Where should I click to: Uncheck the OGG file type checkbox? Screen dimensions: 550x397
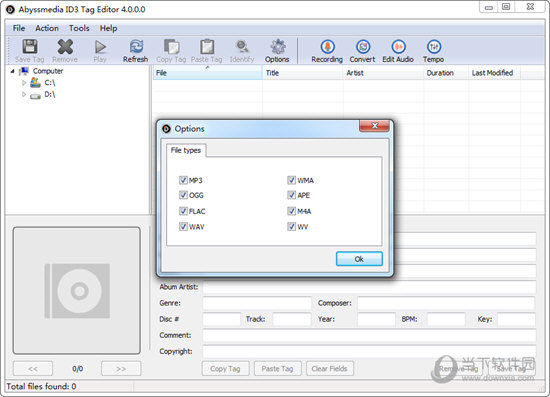(x=183, y=195)
